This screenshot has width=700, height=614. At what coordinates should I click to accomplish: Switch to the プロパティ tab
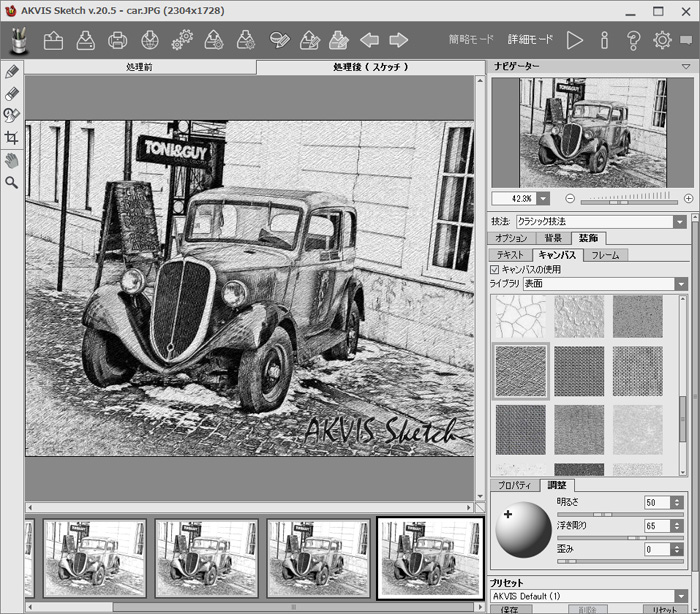(x=515, y=485)
